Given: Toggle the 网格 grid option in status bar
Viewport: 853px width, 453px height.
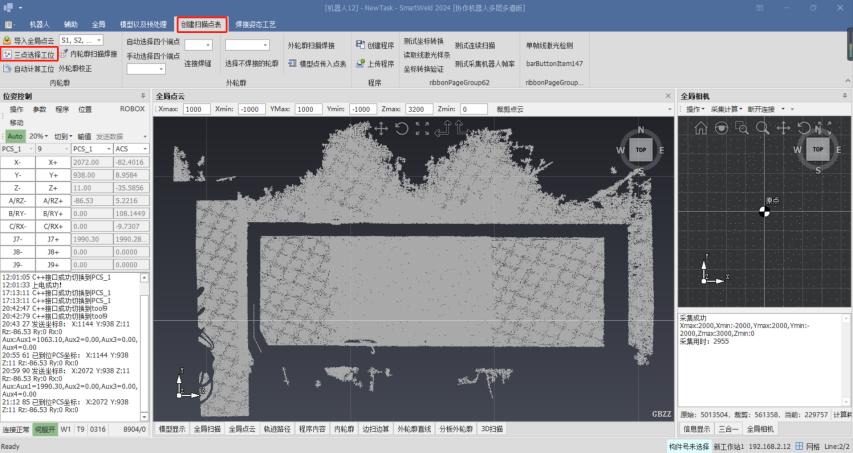Looking at the screenshot, I should point(809,446).
